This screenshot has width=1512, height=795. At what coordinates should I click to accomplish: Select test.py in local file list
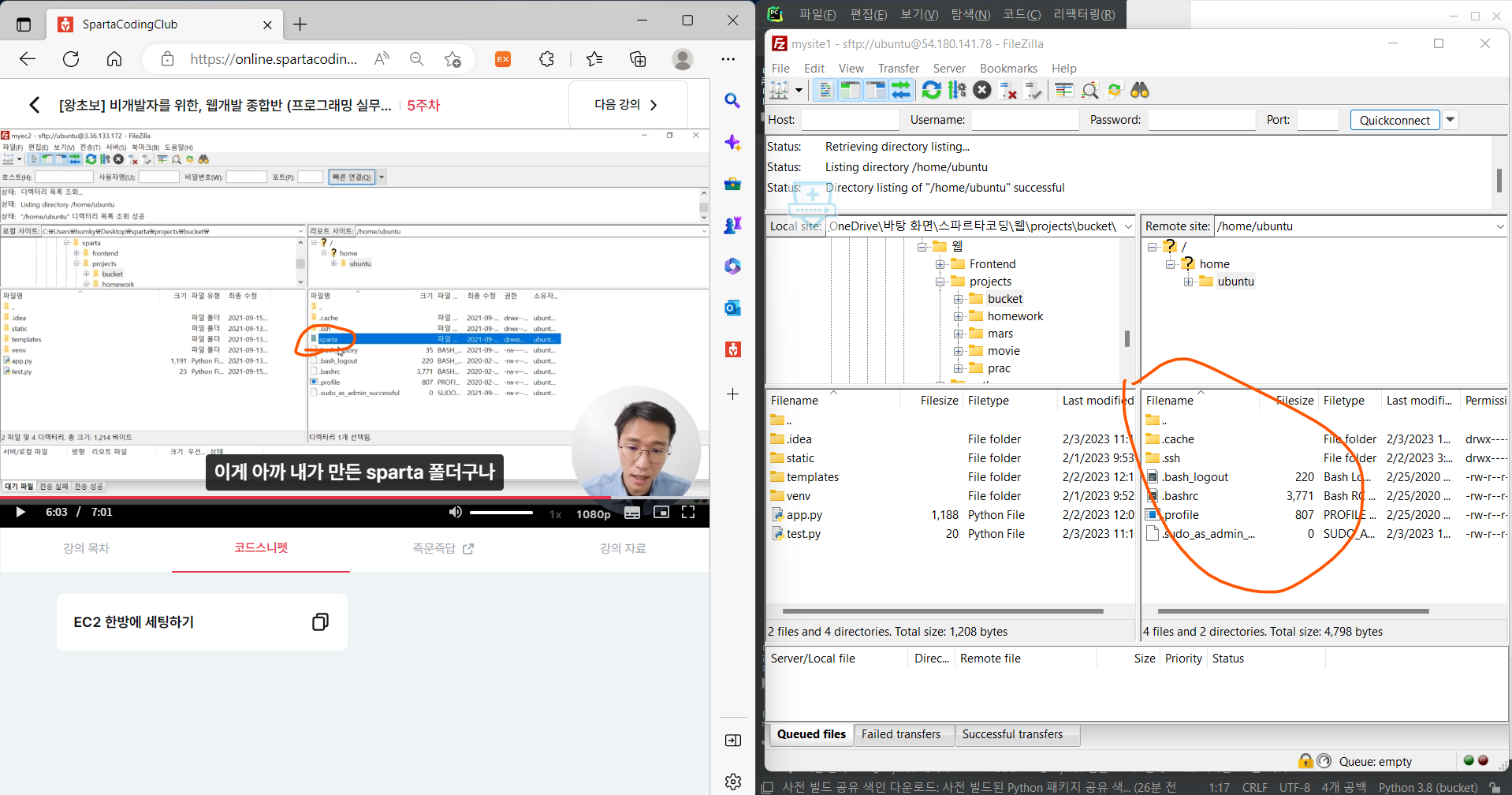tap(803, 534)
